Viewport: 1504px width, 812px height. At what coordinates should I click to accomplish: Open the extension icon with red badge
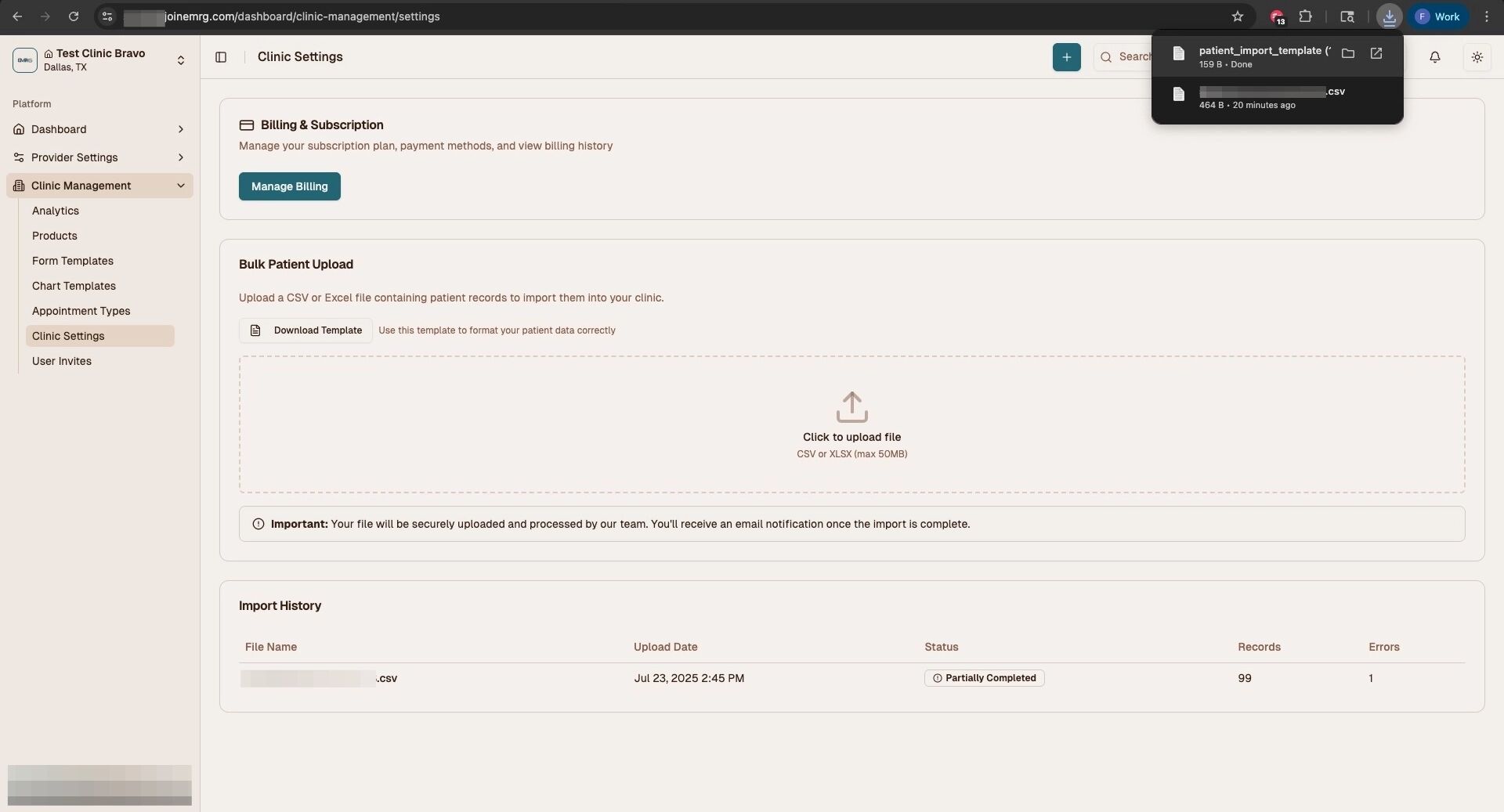coord(1277,16)
